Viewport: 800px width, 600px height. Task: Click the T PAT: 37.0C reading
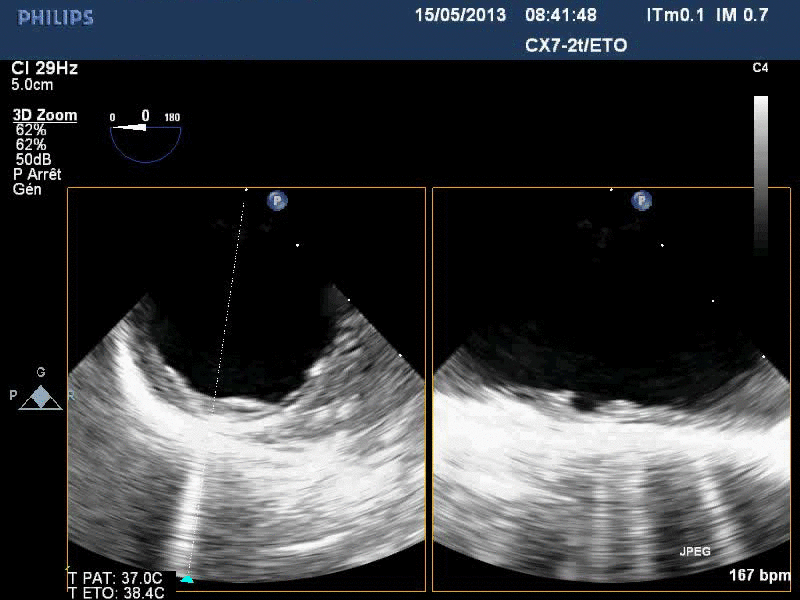115,578
